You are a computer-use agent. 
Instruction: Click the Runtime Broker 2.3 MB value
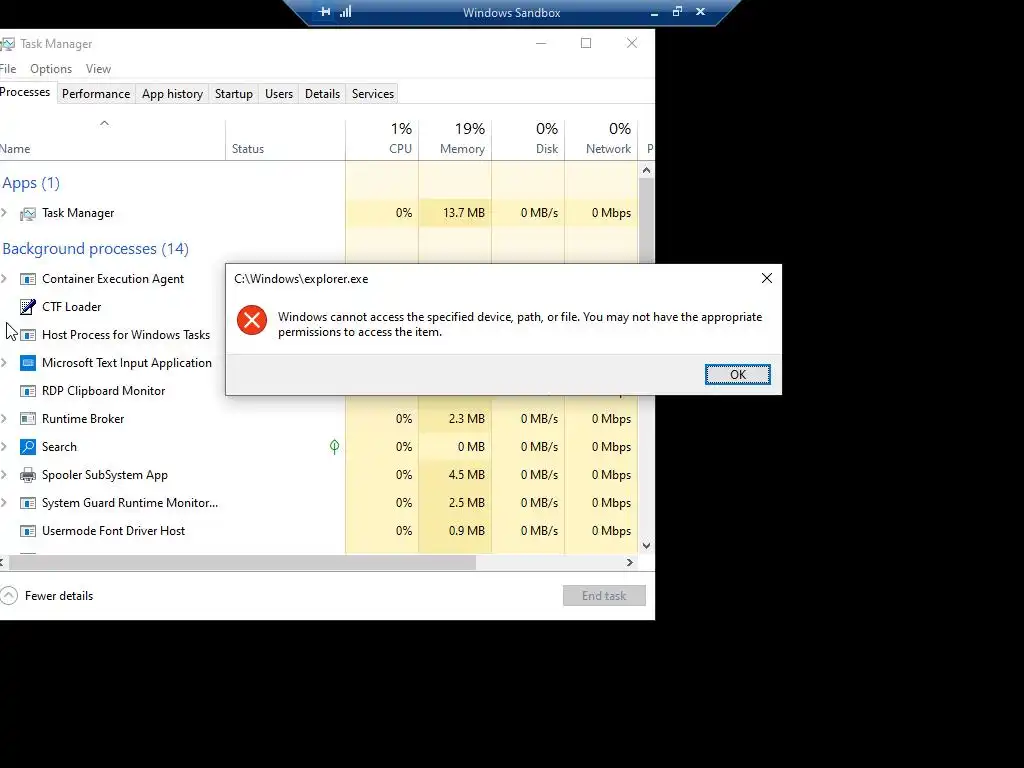click(x=466, y=419)
